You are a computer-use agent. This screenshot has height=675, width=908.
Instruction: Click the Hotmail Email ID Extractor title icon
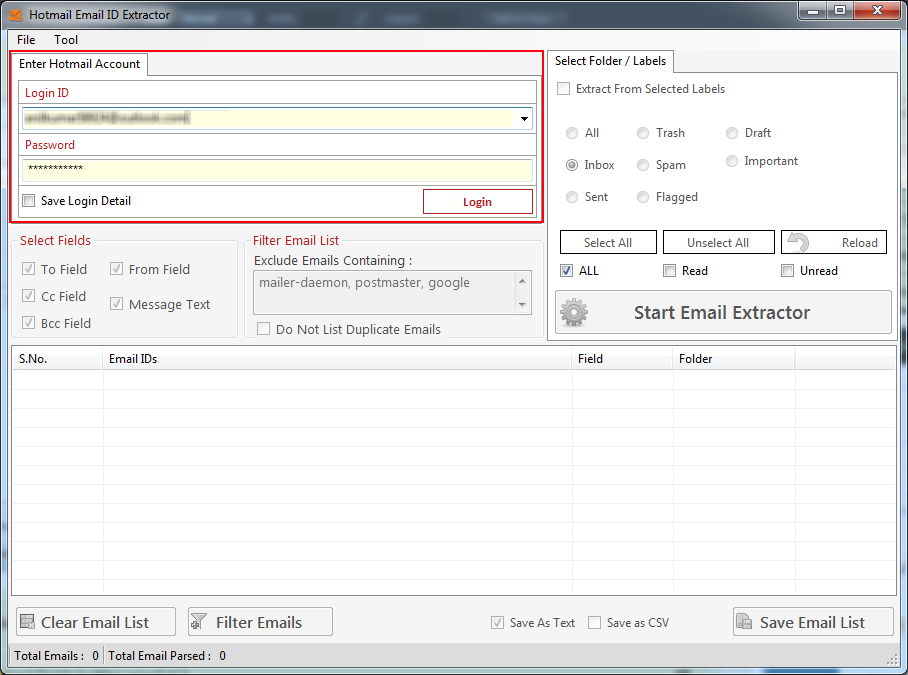click(x=16, y=14)
